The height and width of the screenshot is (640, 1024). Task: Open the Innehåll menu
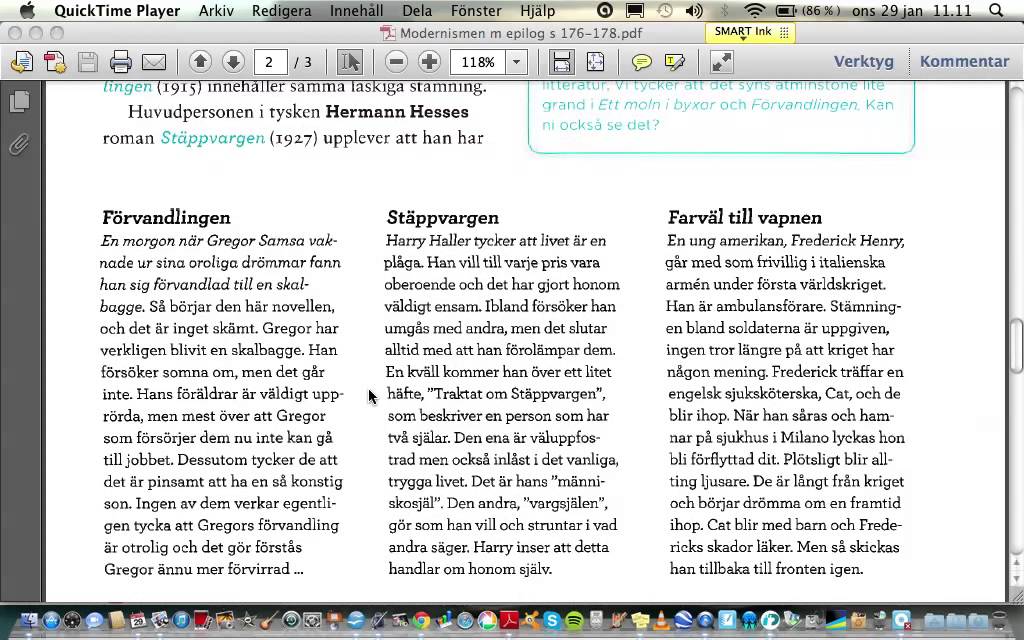[357, 10]
